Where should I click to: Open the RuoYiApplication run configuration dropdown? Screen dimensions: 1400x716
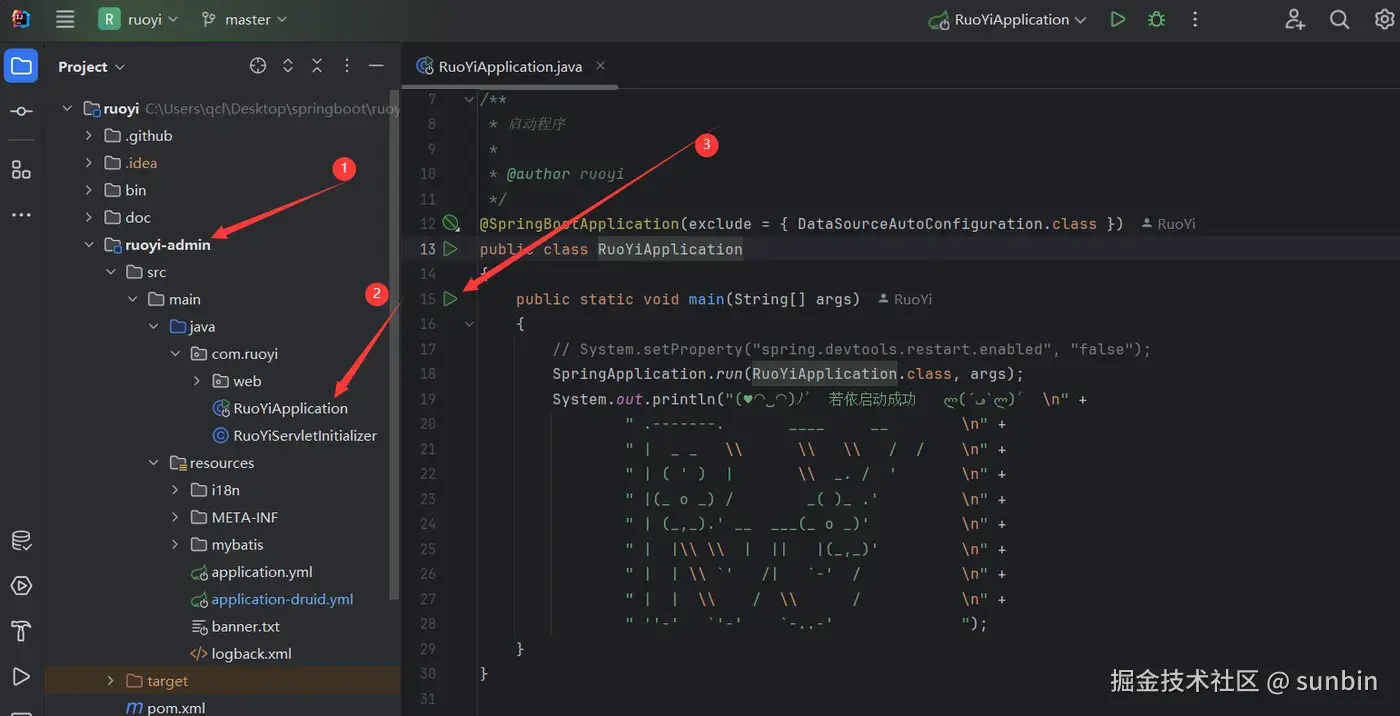tap(1008, 19)
